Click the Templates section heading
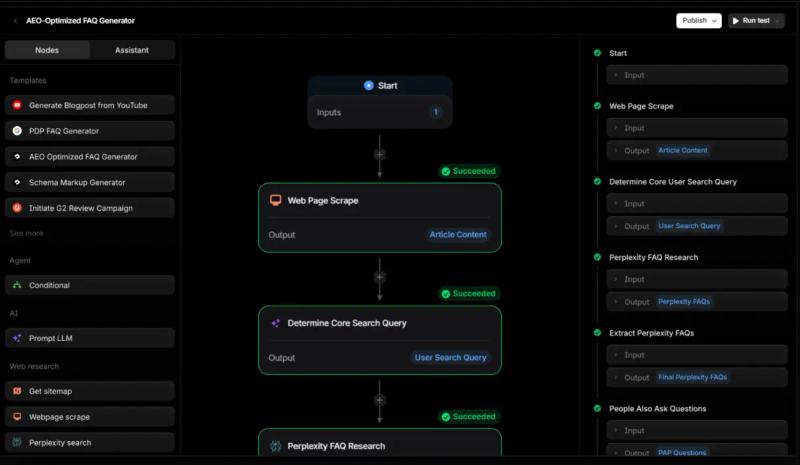 28,81
